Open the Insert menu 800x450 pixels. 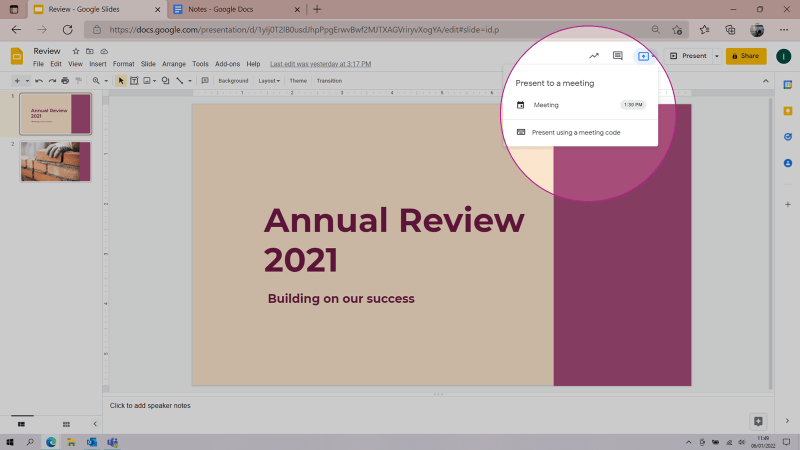click(x=97, y=64)
